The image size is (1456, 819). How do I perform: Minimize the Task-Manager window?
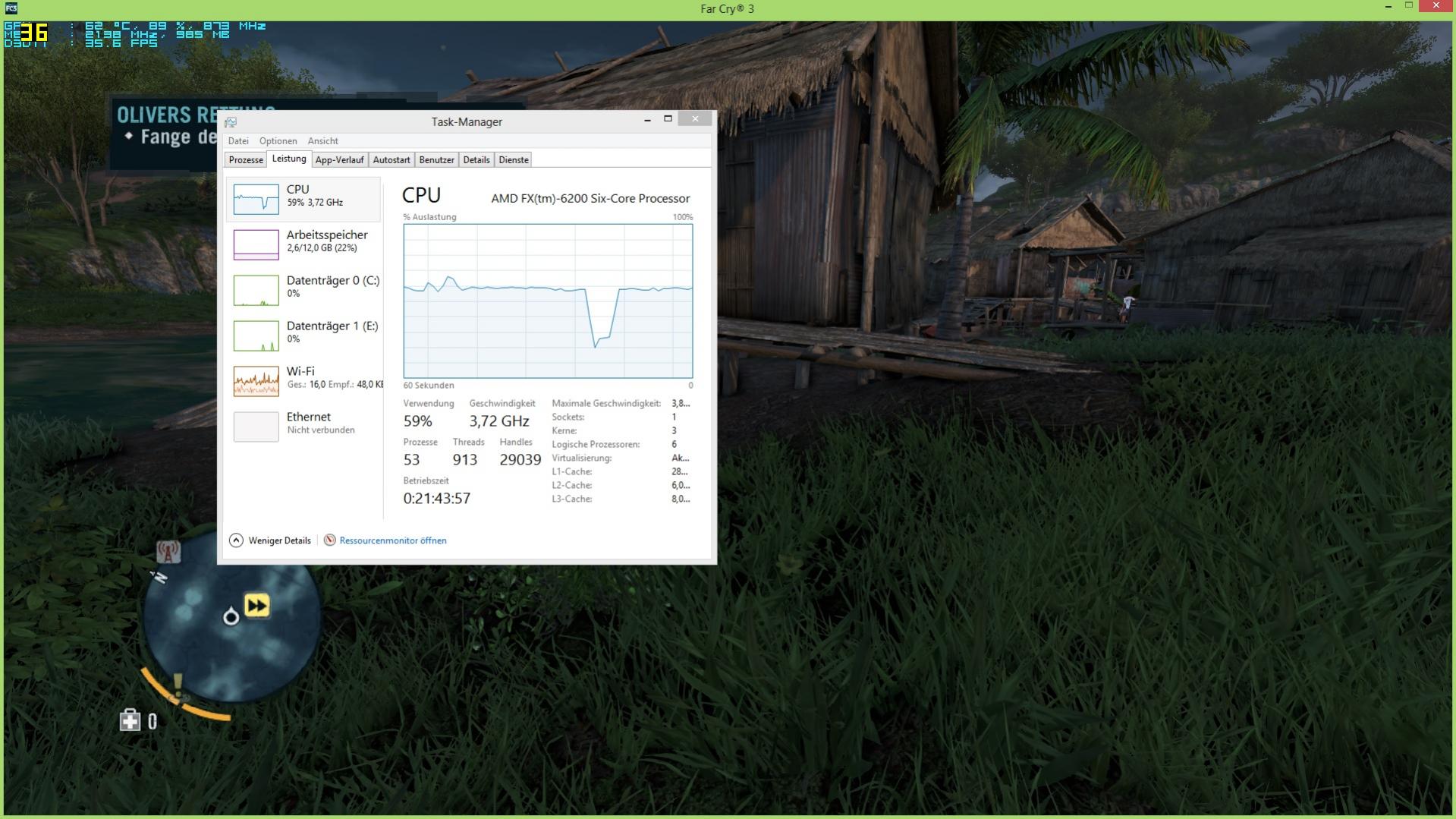pyautogui.click(x=647, y=119)
